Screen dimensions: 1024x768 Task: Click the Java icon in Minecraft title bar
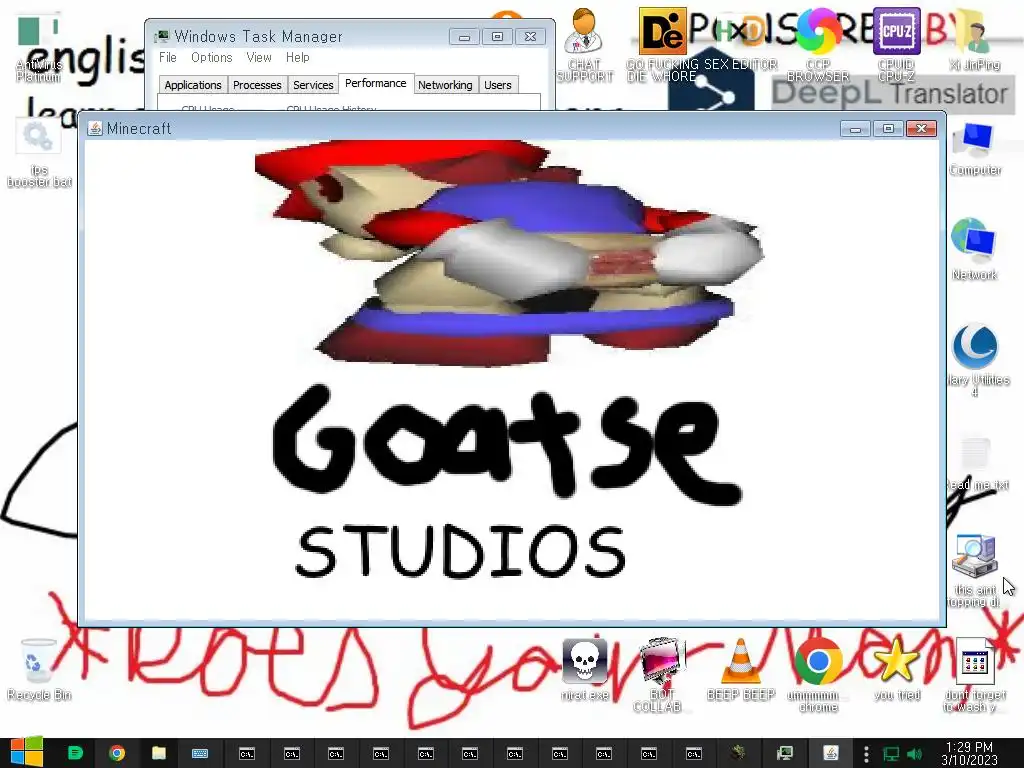pyautogui.click(x=95, y=129)
